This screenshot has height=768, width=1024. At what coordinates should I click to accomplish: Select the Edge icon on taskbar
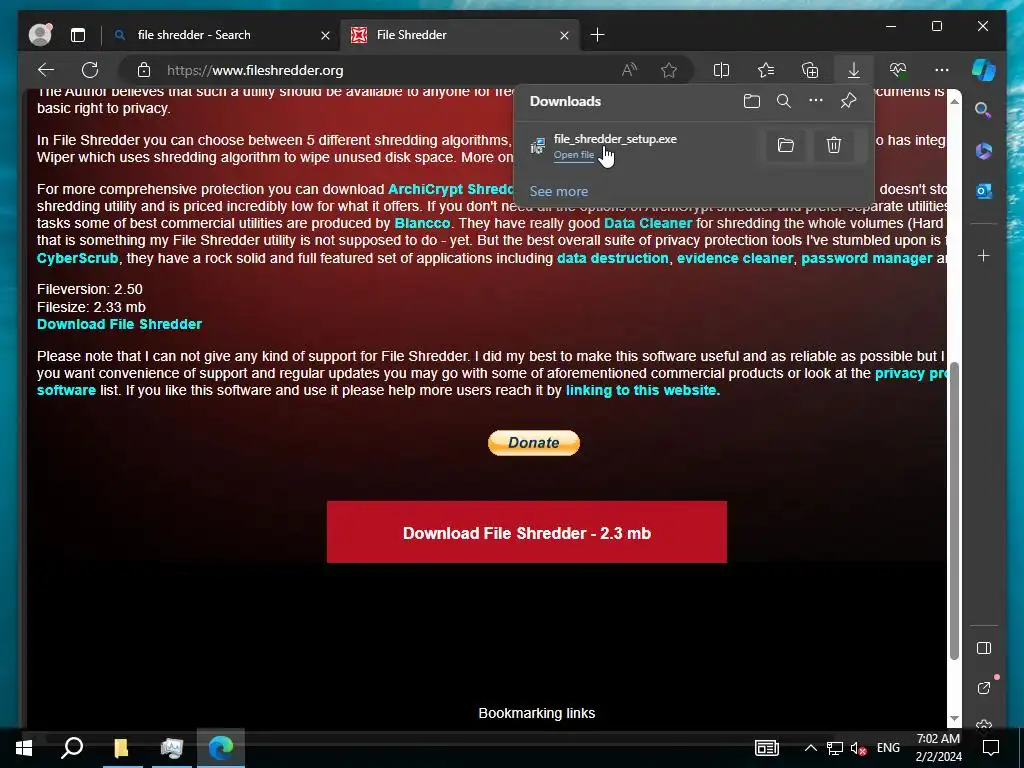click(x=221, y=748)
